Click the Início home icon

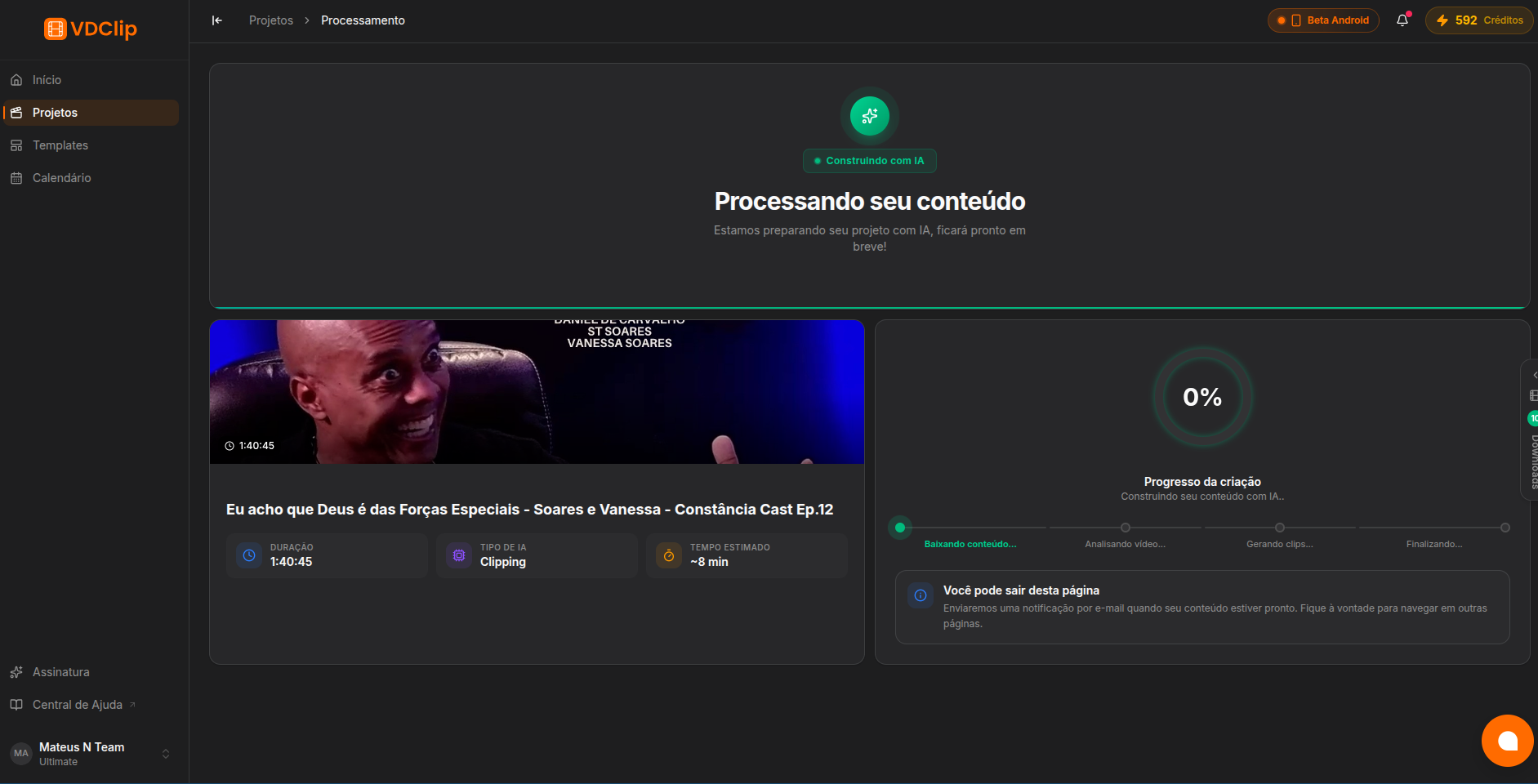click(x=16, y=80)
